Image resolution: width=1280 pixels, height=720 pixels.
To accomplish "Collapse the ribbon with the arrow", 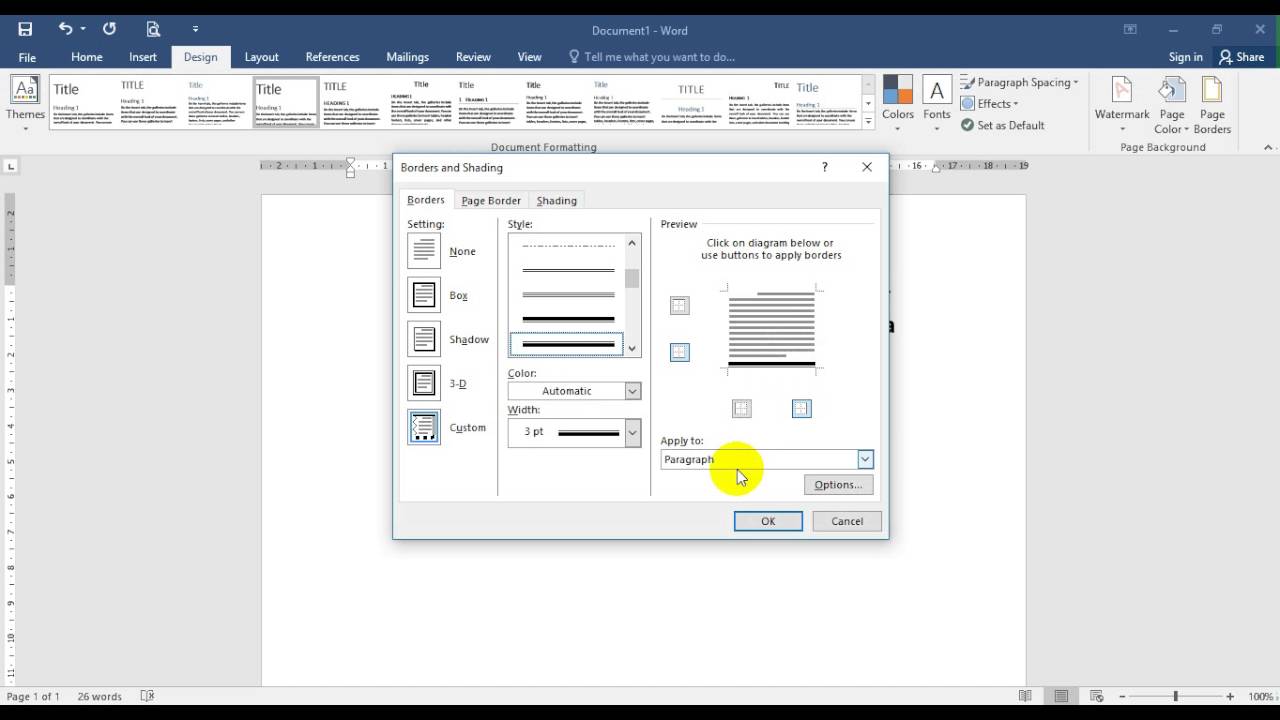I will [1268, 147].
